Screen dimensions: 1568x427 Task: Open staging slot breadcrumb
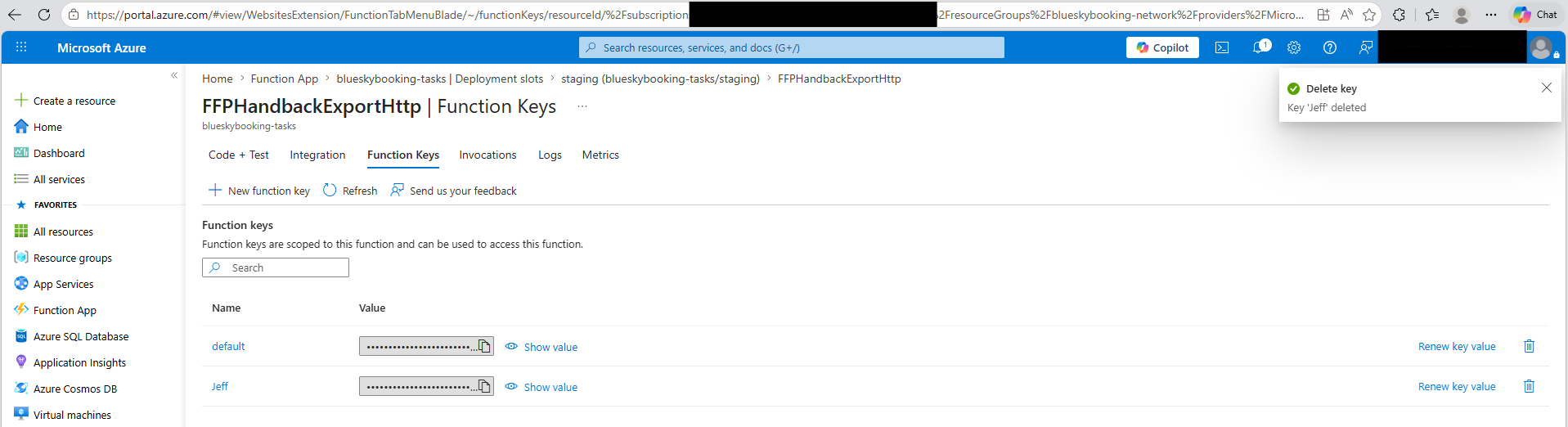pos(660,79)
